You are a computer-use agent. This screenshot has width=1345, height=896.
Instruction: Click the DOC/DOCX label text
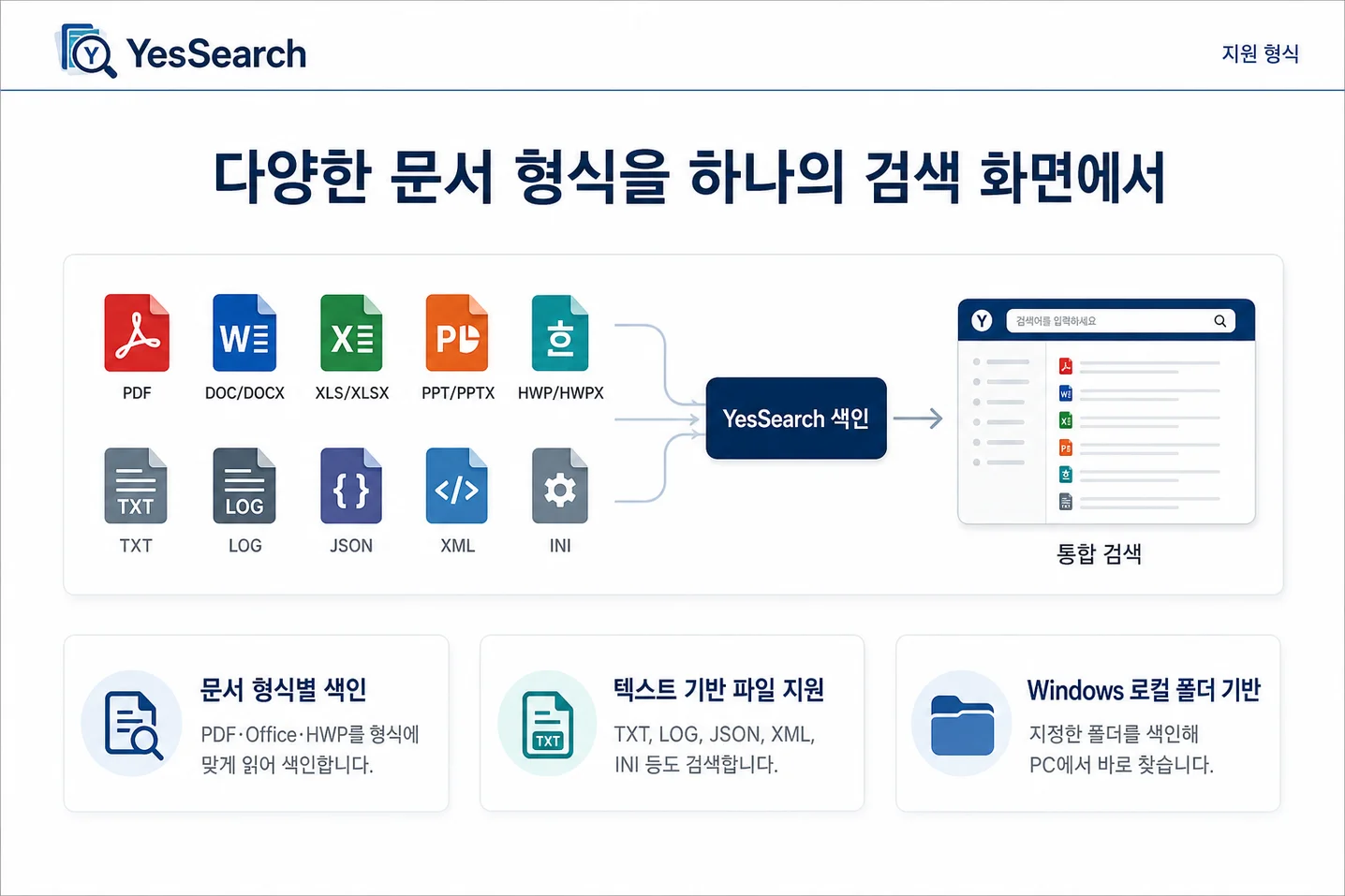click(244, 393)
